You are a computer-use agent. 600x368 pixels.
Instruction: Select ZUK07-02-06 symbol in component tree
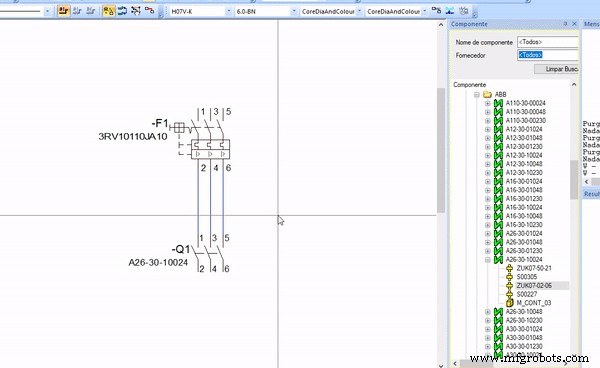(534, 286)
